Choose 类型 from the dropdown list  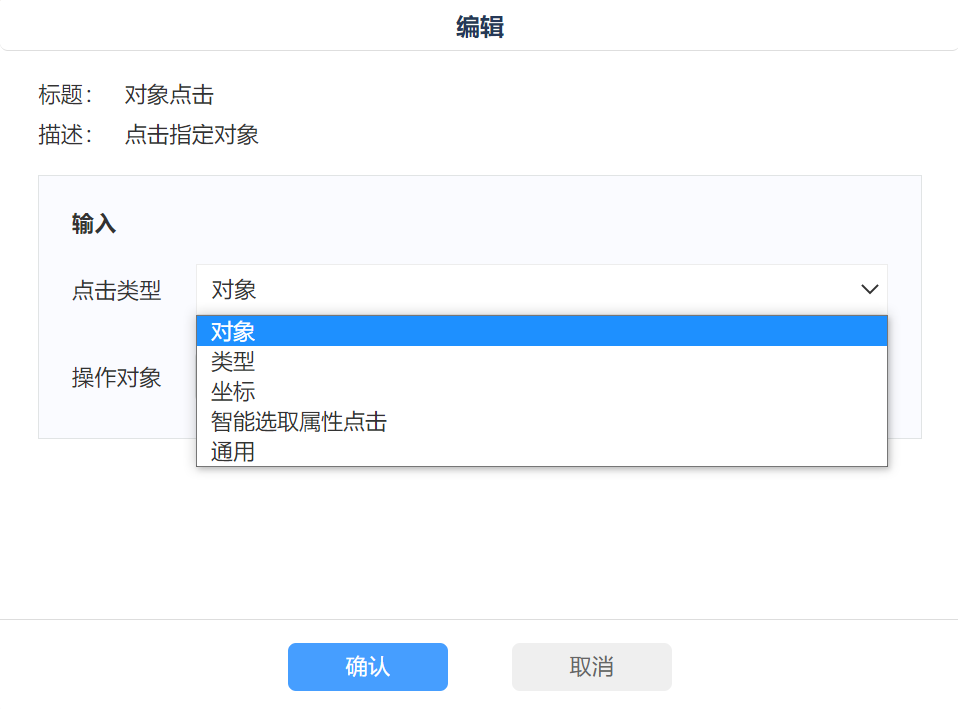[233, 361]
